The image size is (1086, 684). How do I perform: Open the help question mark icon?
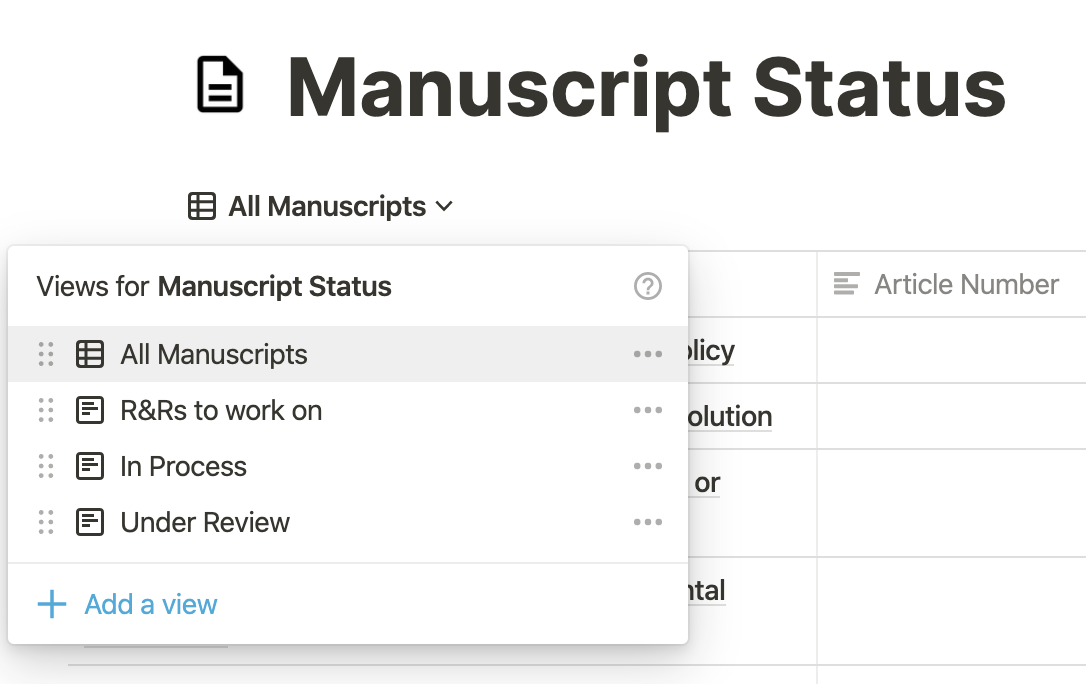[648, 286]
